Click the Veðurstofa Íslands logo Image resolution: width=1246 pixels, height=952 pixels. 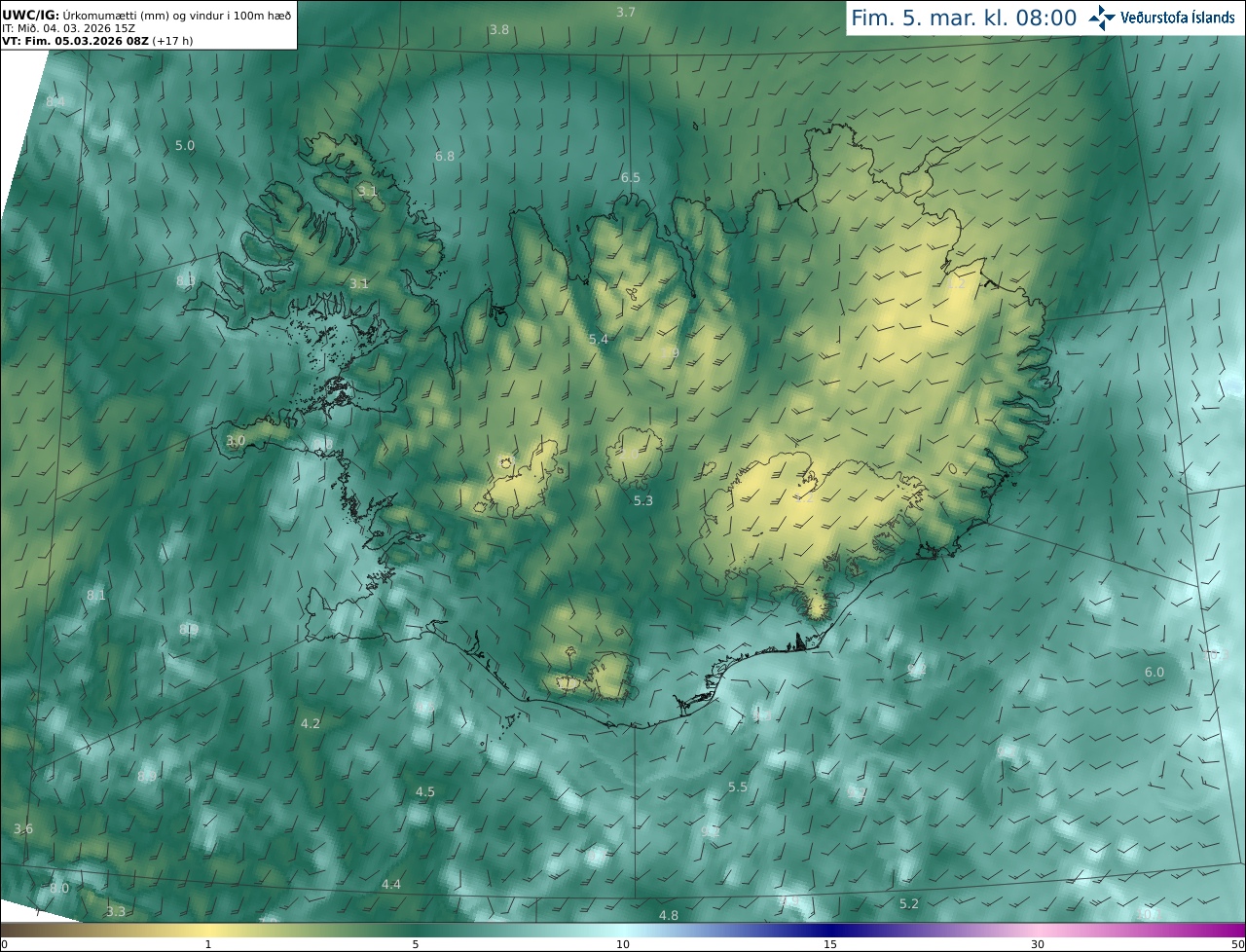coord(1162,18)
